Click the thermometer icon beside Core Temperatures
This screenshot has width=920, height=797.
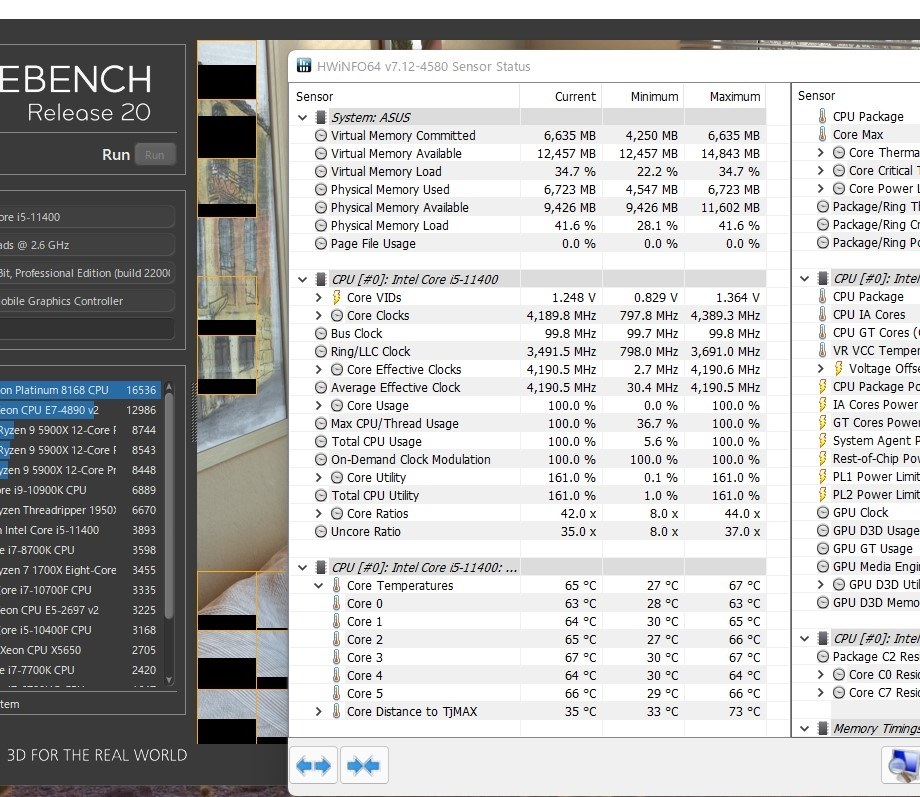coord(336,585)
